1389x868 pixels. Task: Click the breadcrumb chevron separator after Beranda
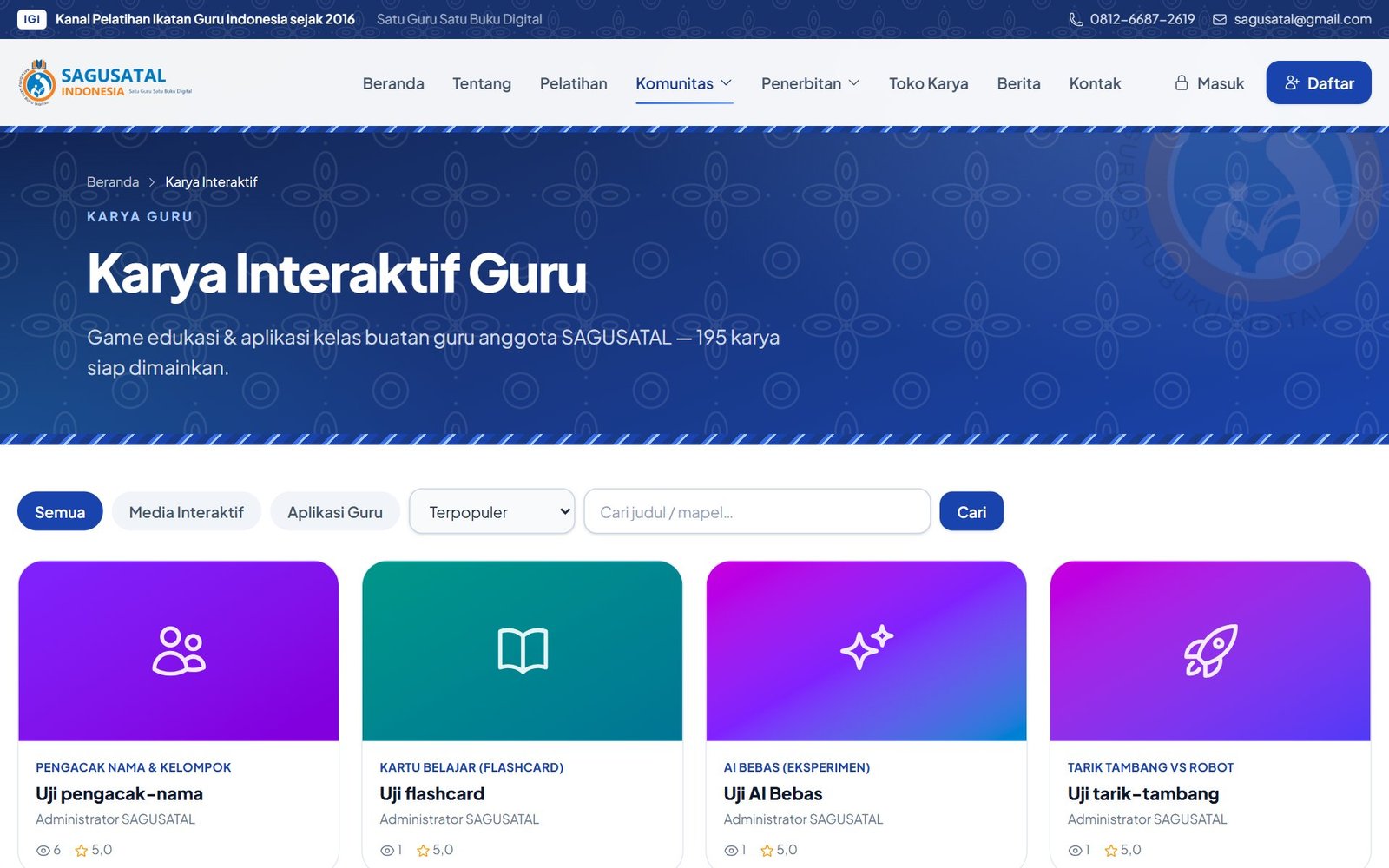[x=152, y=182]
